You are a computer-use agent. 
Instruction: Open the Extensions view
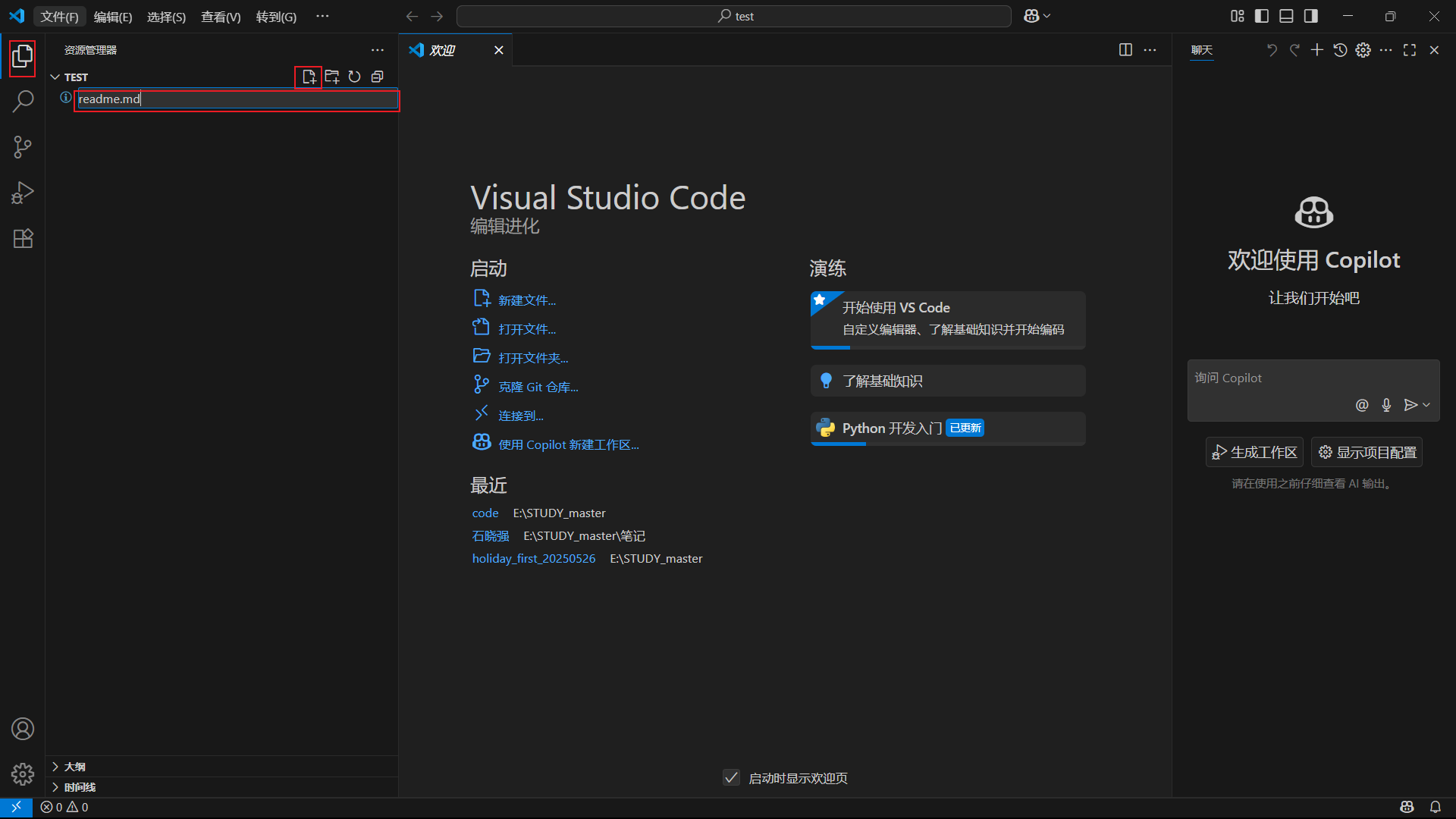23,239
